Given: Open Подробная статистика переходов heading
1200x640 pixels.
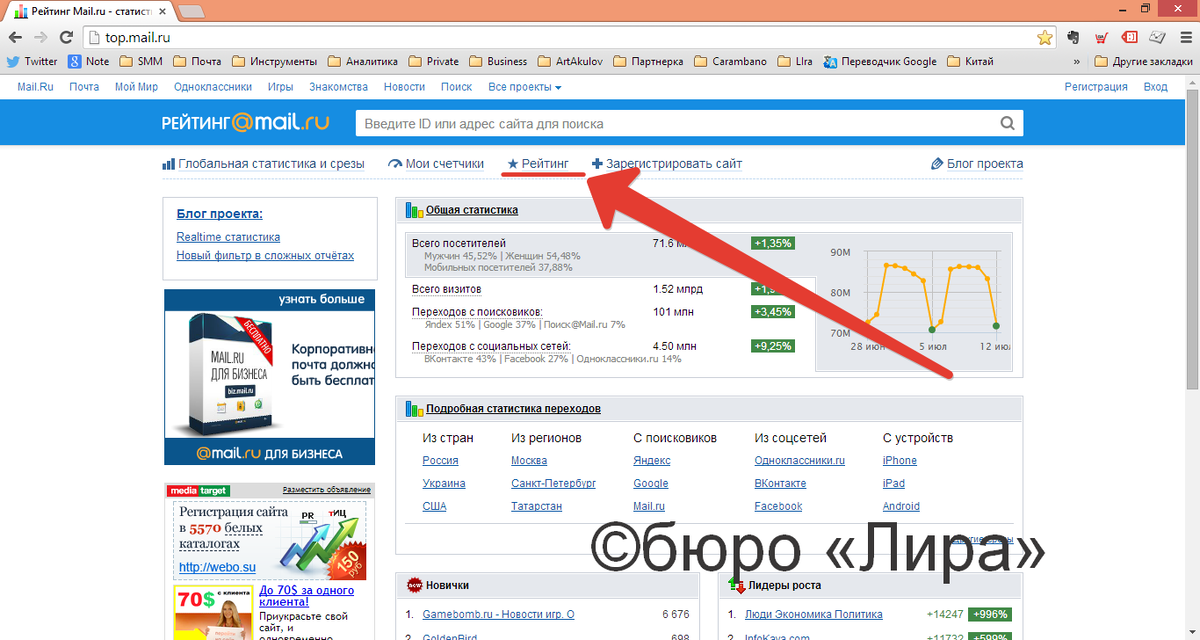Looking at the screenshot, I should click(513, 408).
